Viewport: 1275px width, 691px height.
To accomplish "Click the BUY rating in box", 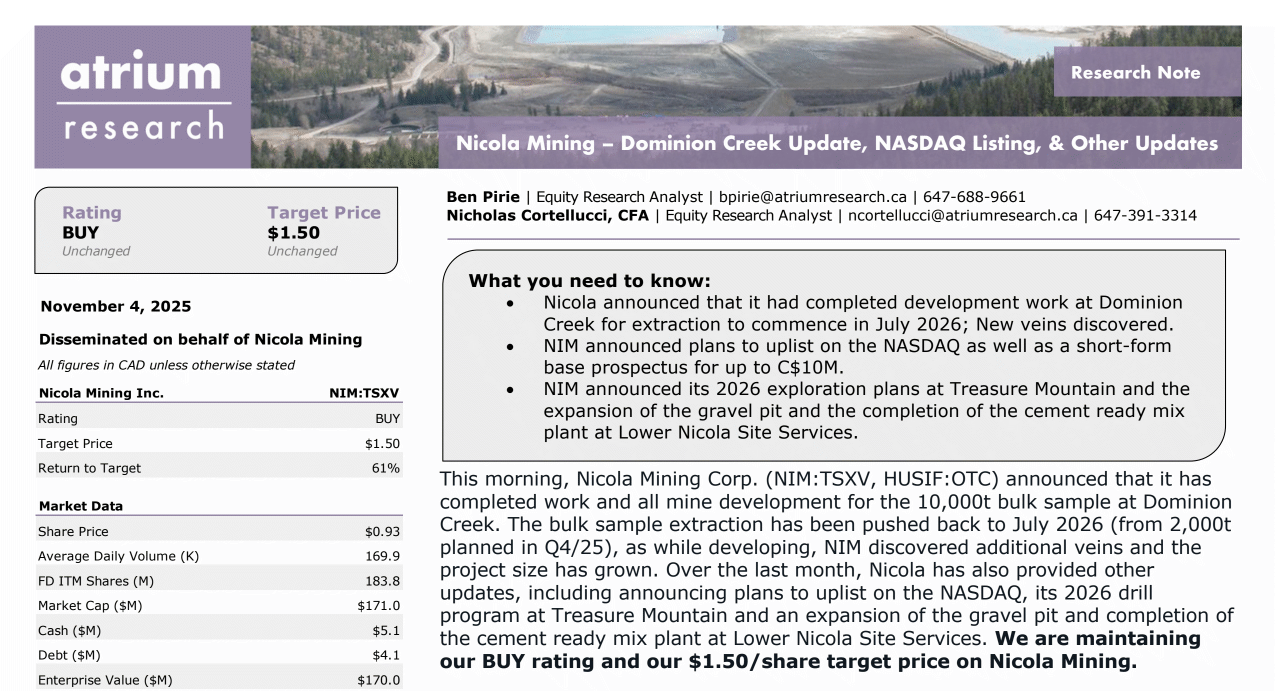I will (80, 232).
